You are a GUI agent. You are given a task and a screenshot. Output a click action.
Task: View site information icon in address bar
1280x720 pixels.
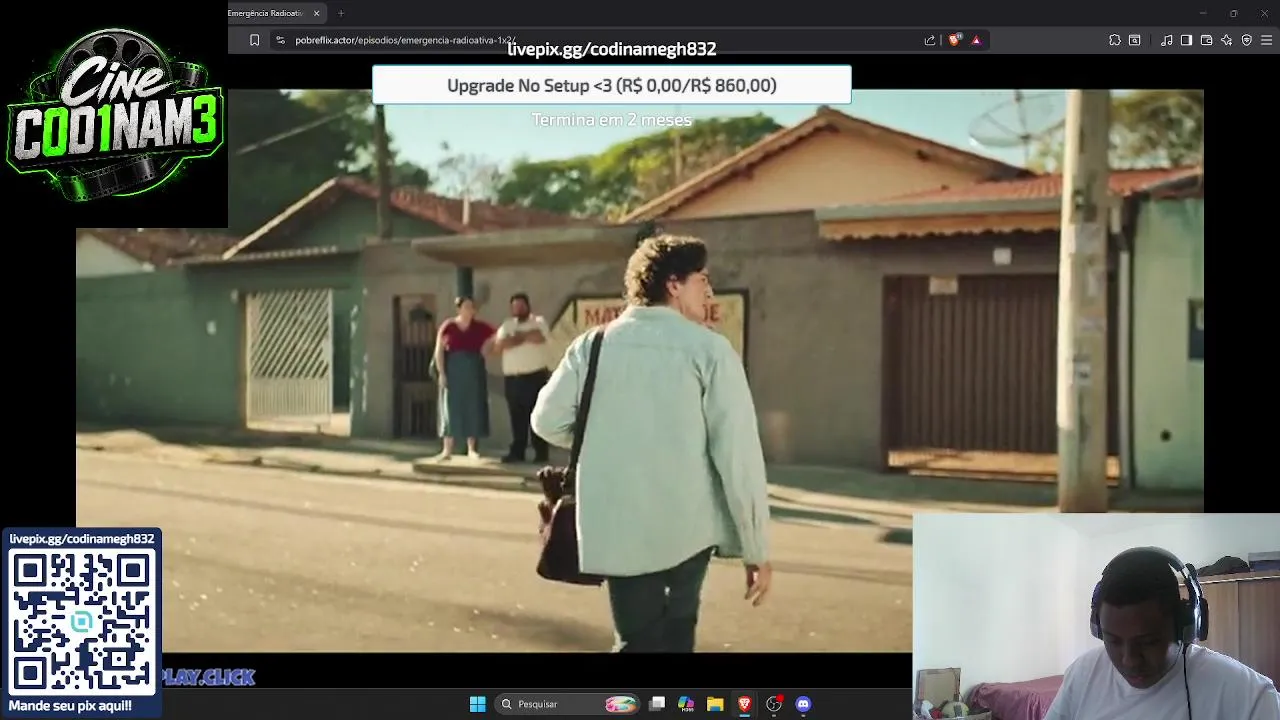tap(280, 40)
